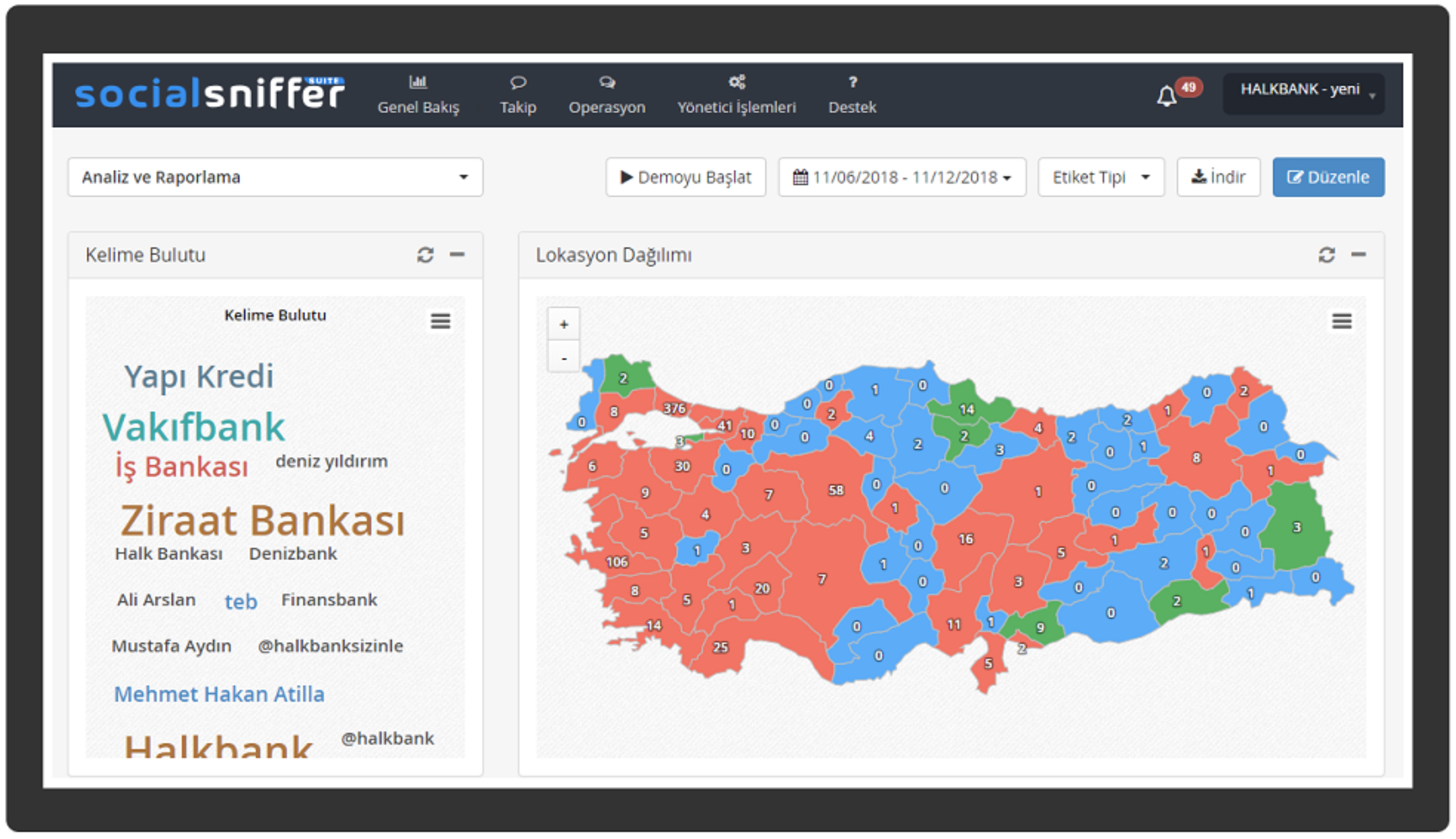This screenshot has width=1456, height=839.
Task: Minimize the Lokasyon Dağılımı panel
Action: pyautogui.click(x=1358, y=255)
